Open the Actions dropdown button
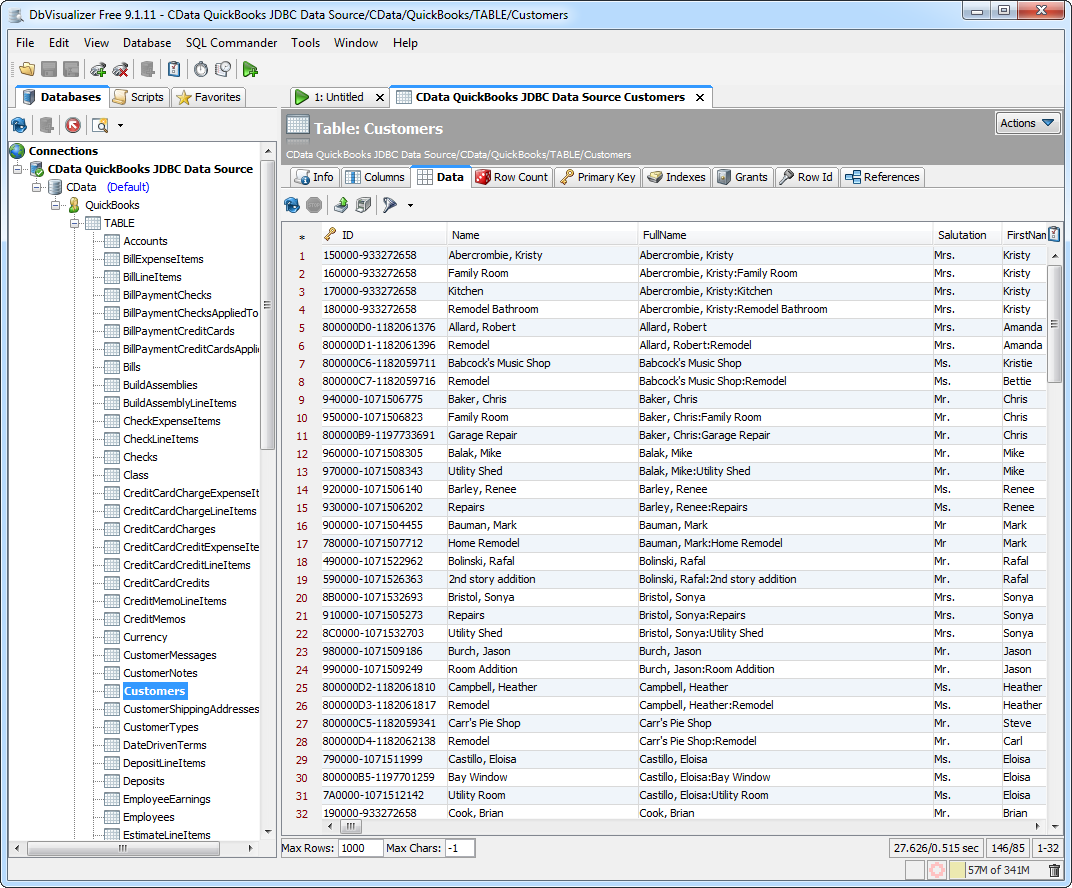The height and width of the screenshot is (888, 1072). [x=1027, y=123]
